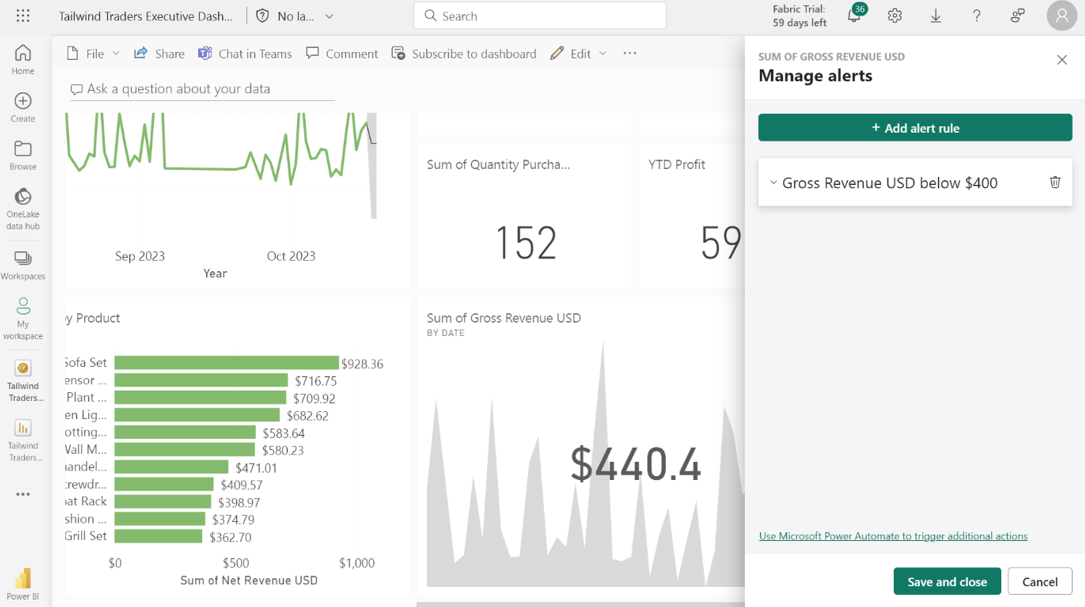Select Subscribe to dashboard
This screenshot has height=607, width=1085.
point(464,54)
